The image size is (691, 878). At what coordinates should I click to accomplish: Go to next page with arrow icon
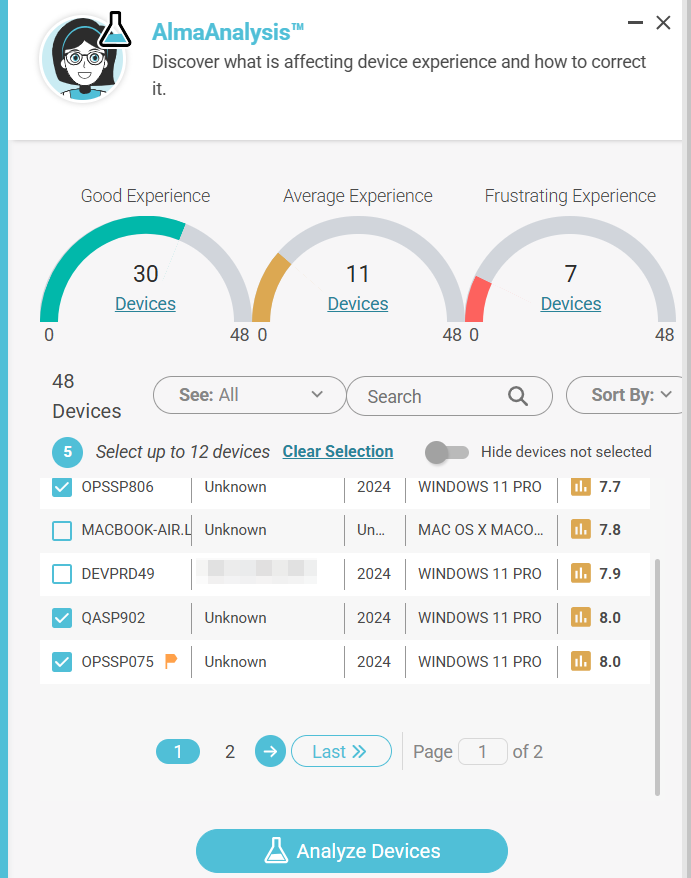tap(270, 751)
